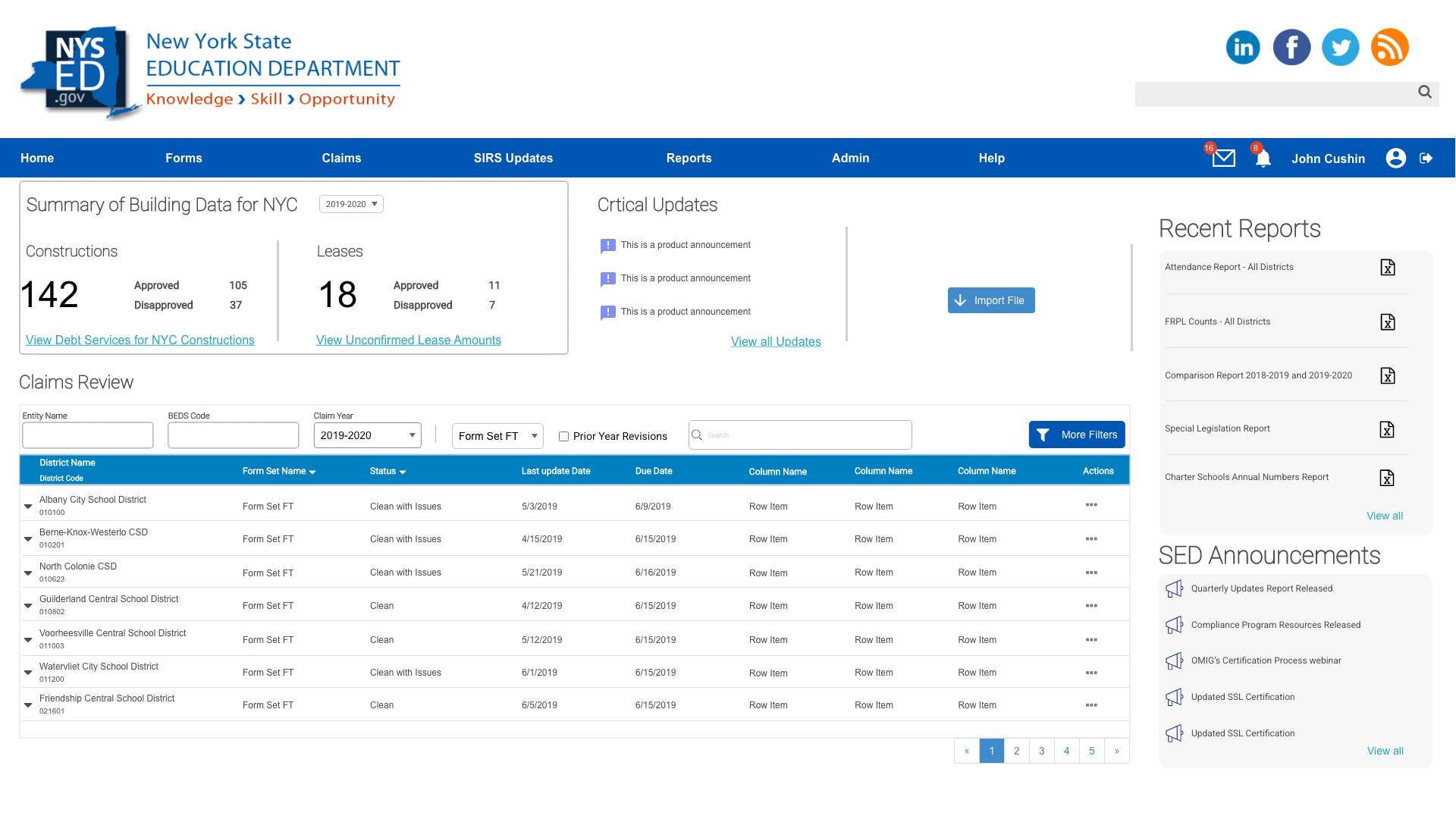Change summary year 2019-2020 dropdown
1456x819 pixels.
click(x=351, y=204)
